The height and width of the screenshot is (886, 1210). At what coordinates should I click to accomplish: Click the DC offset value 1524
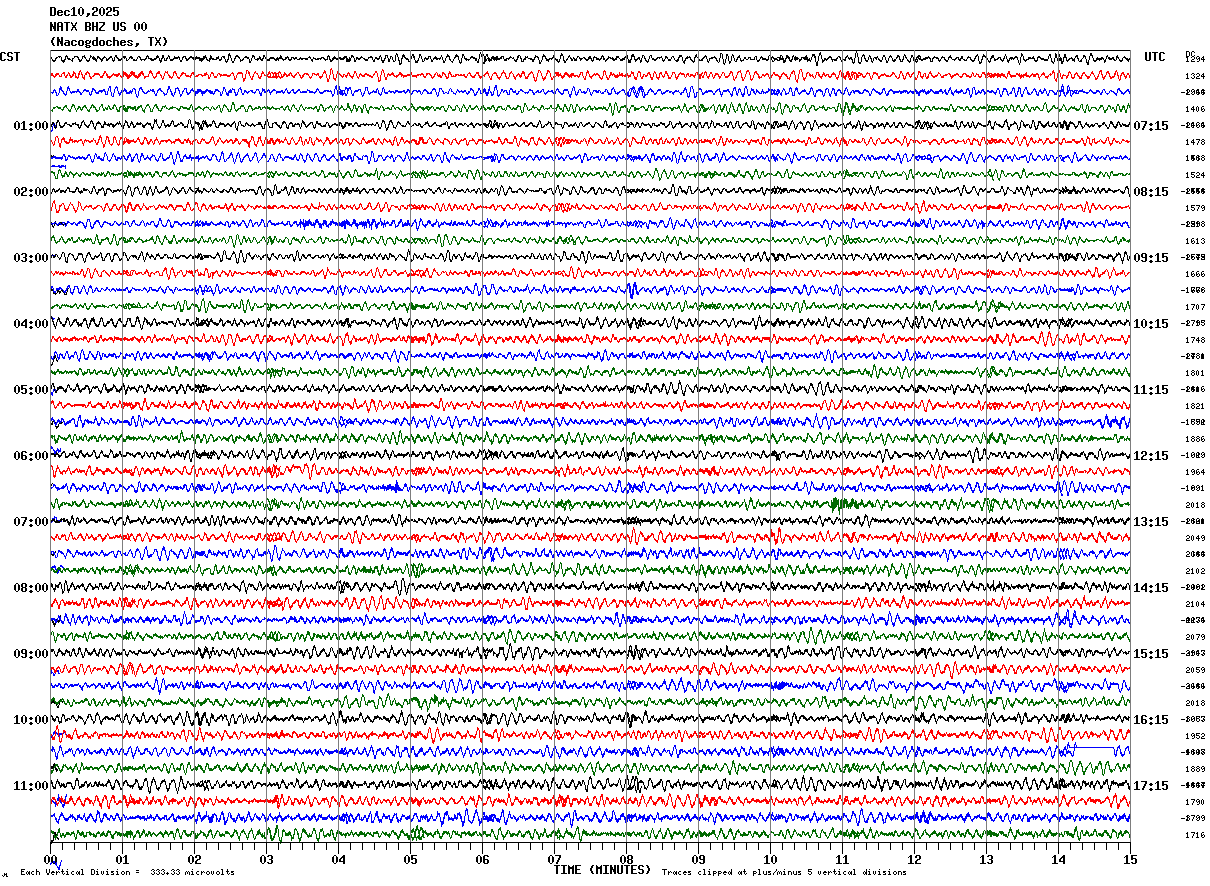coord(1195,175)
